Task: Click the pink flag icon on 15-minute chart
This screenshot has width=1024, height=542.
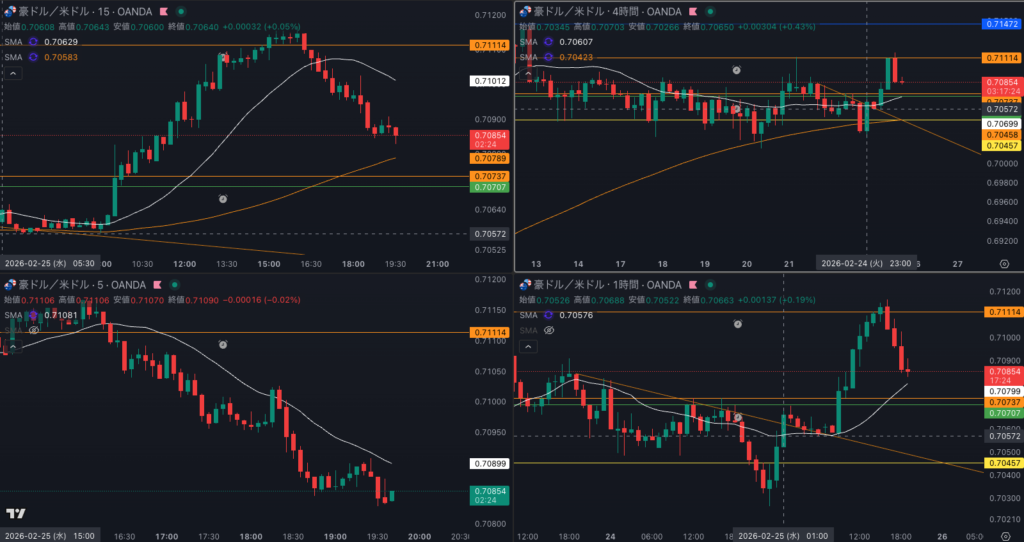Action: 162,11
